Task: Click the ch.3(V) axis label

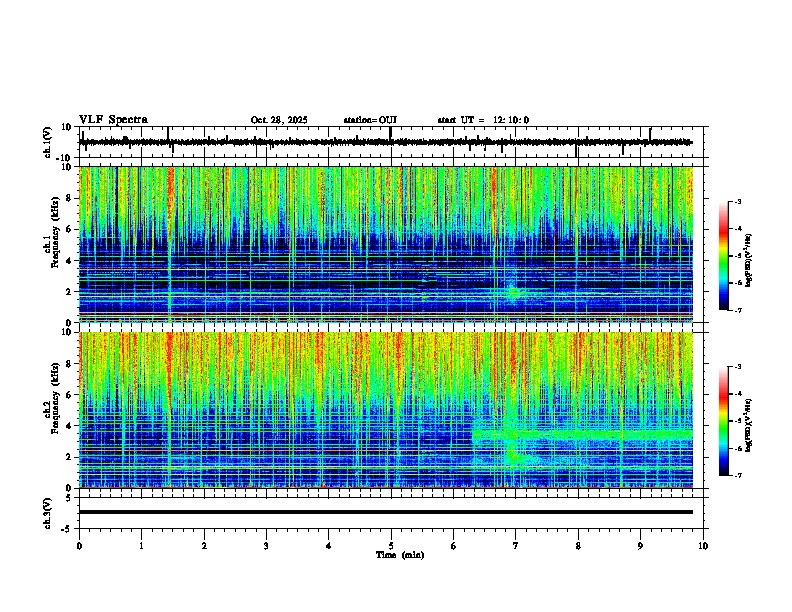Action: [48, 513]
